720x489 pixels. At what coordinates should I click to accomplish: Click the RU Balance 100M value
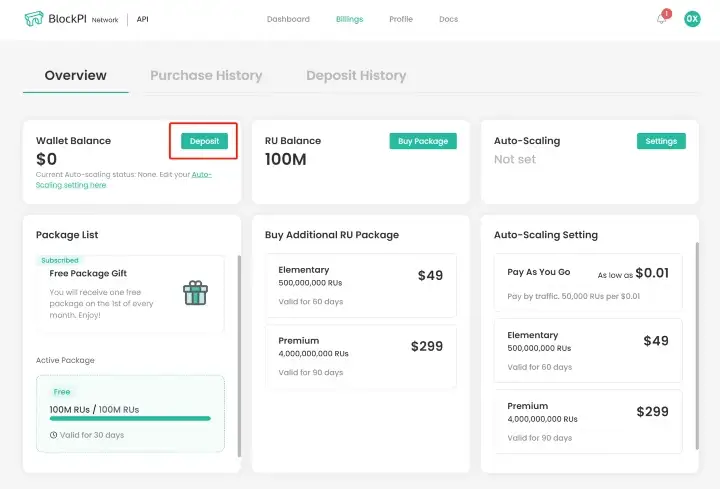[x=286, y=159]
